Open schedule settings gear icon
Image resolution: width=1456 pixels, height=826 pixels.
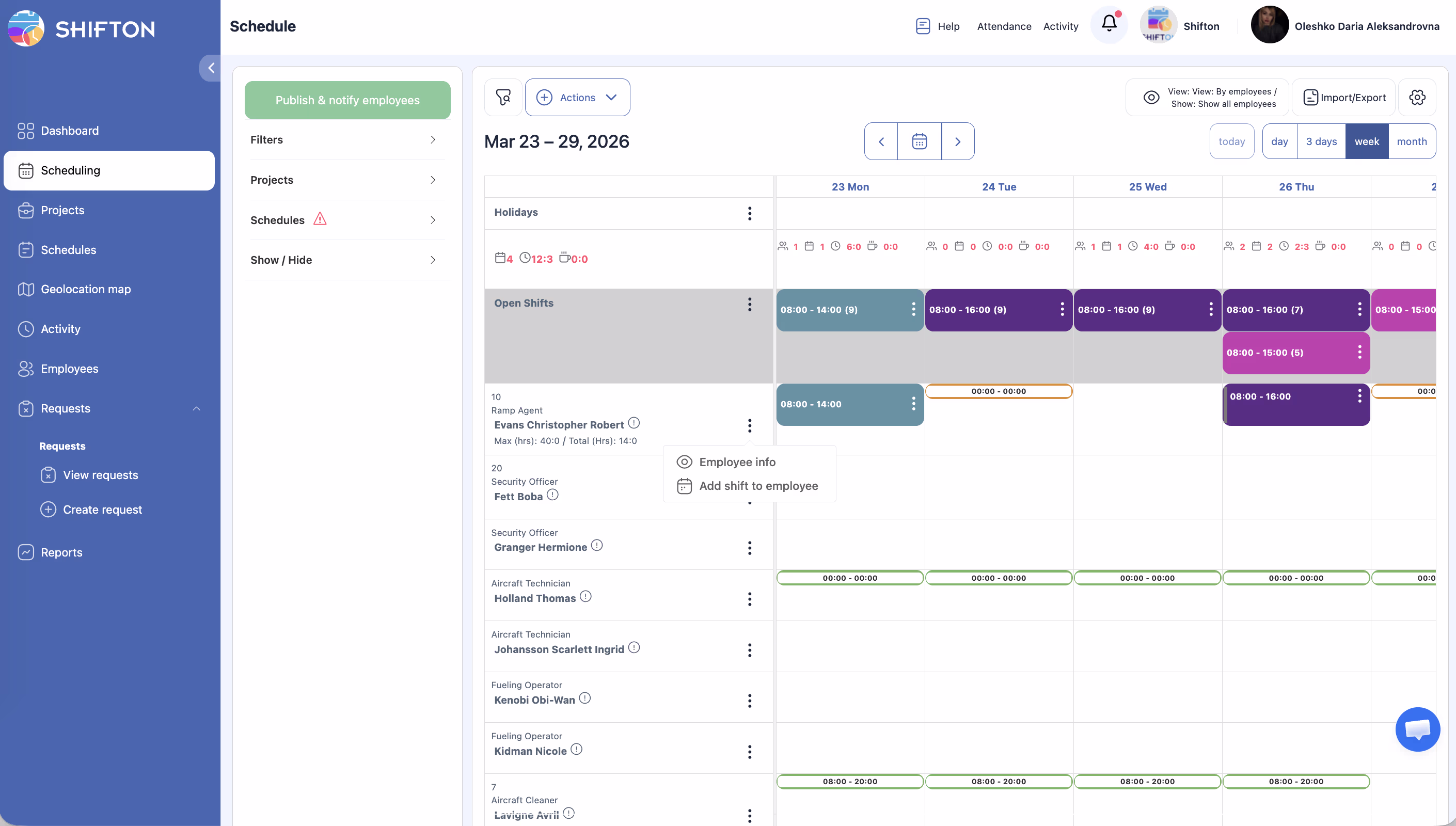tap(1417, 98)
